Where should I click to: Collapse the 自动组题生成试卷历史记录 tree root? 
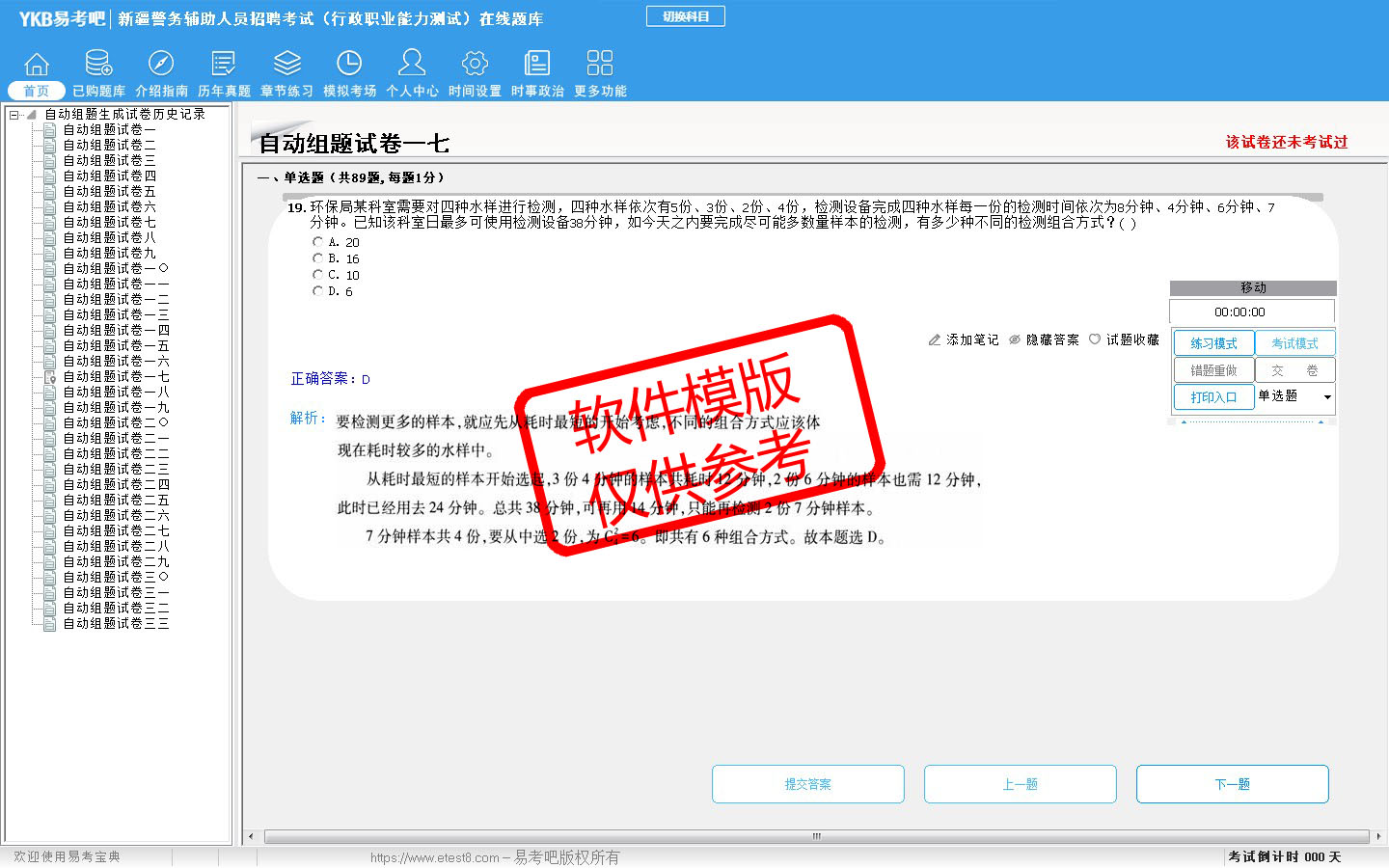(14, 115)
